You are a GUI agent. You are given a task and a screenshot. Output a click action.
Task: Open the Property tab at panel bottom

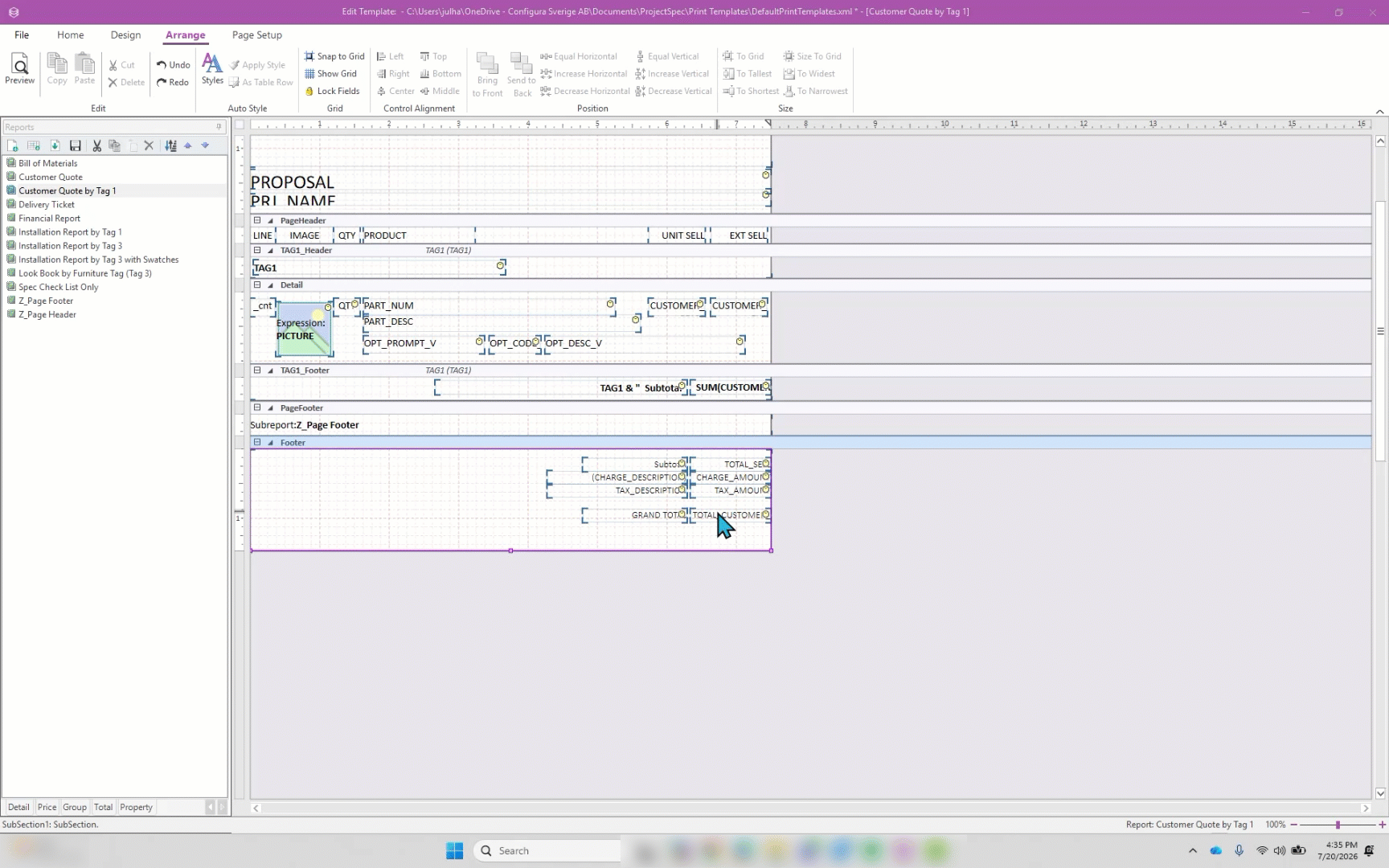[x=136, y=807]
